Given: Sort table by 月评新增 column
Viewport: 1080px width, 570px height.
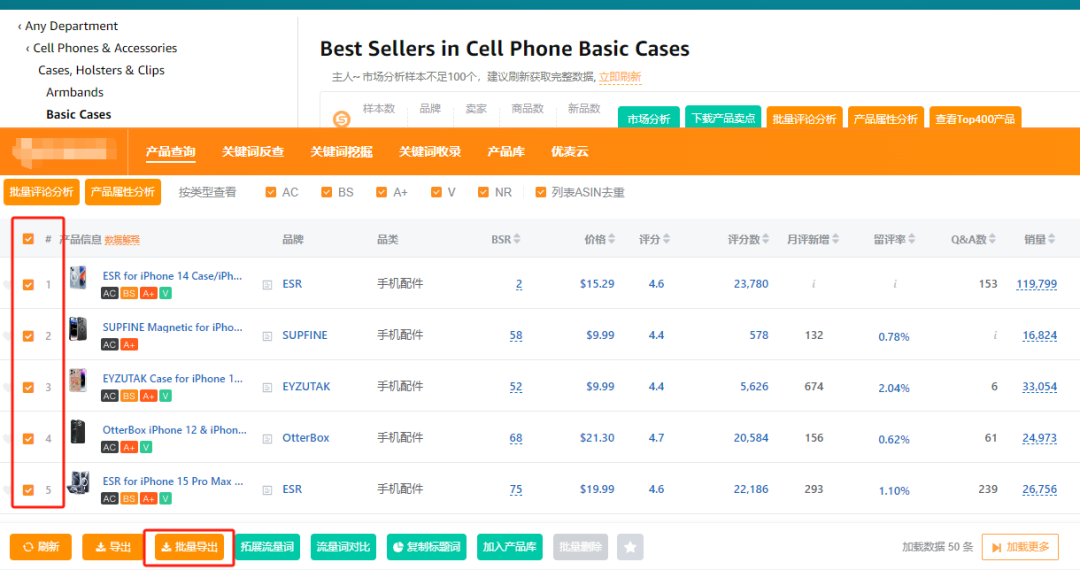Looking at the screenshot, I should (813, 239).
